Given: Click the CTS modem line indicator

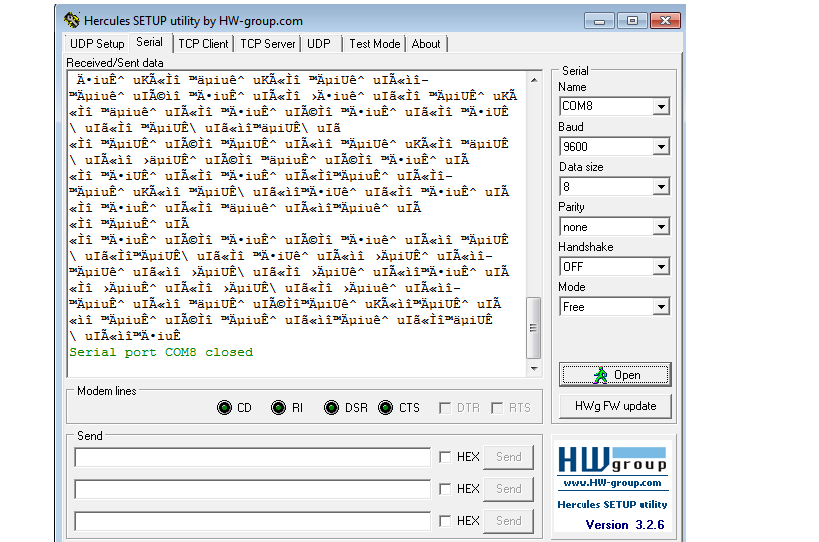Looking at the screenshot, I should pos(385,407).
